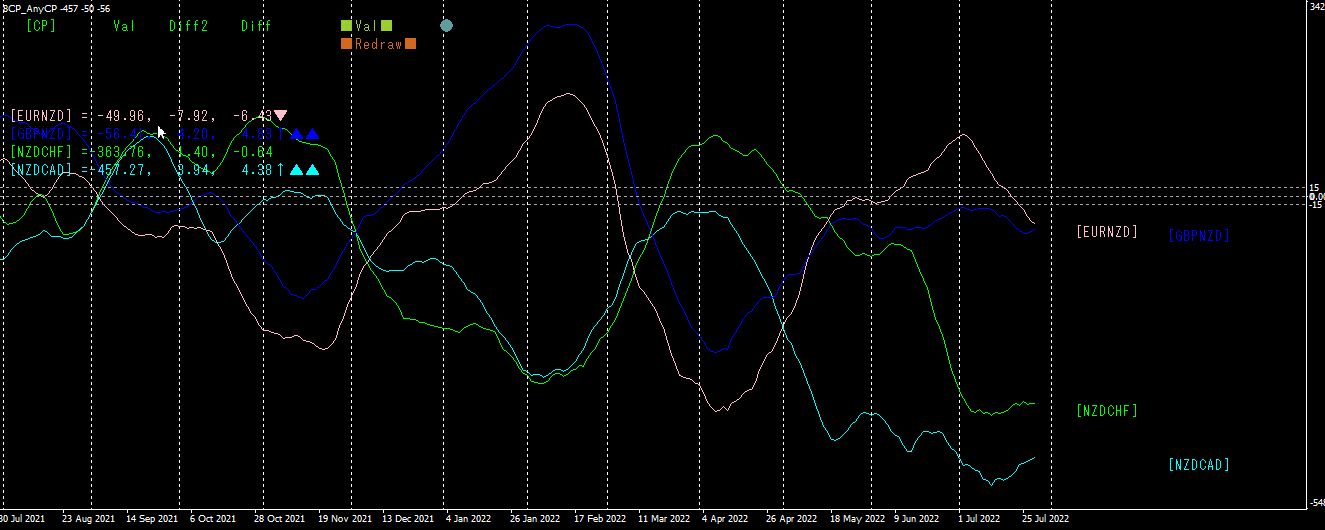1325x530 pixels.
Task: Click the second cyan up triangle on the NZDCAD row
Action: [x=312, y=170]
